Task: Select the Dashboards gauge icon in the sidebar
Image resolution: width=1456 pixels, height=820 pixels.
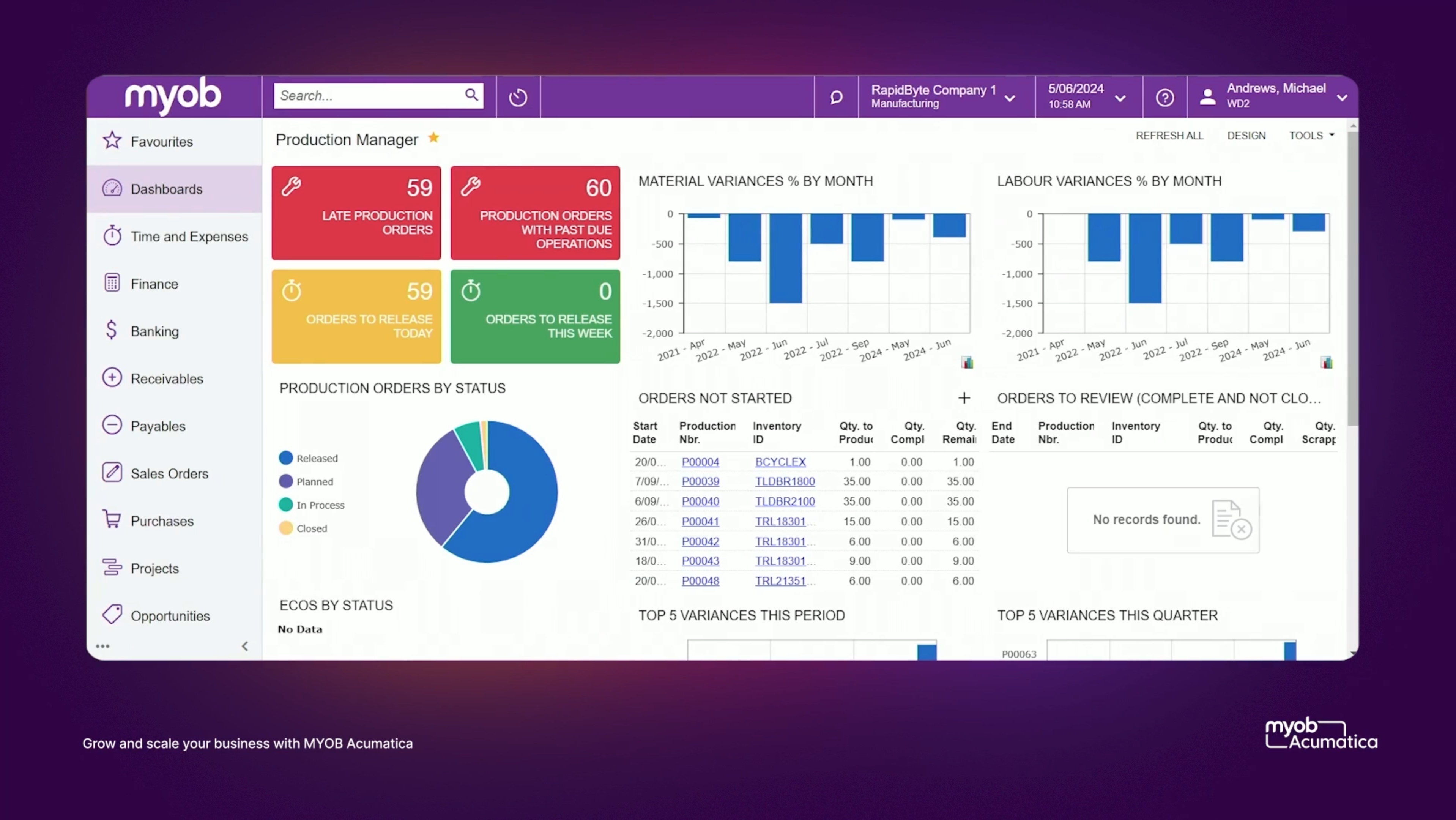Action: click(112, 188)
